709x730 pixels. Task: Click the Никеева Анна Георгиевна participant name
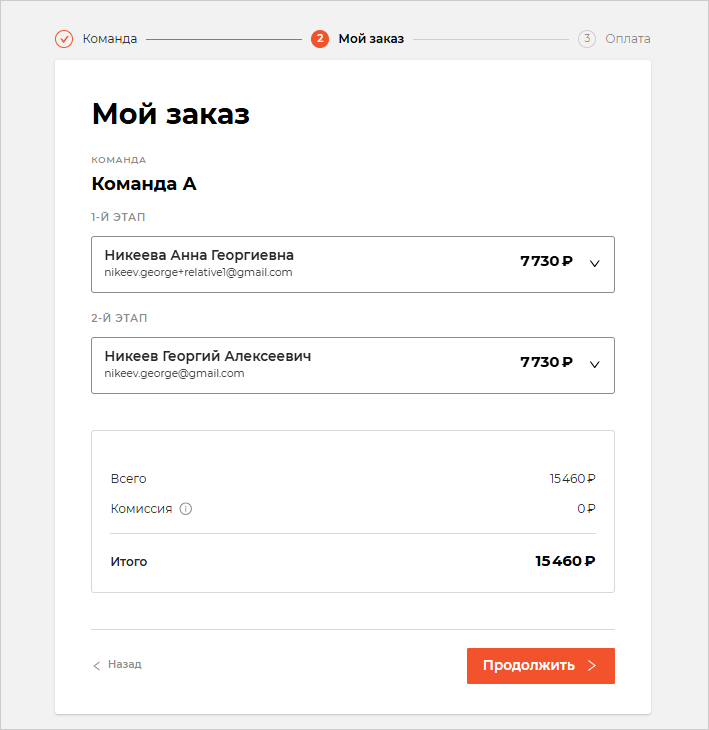[199, 255]
